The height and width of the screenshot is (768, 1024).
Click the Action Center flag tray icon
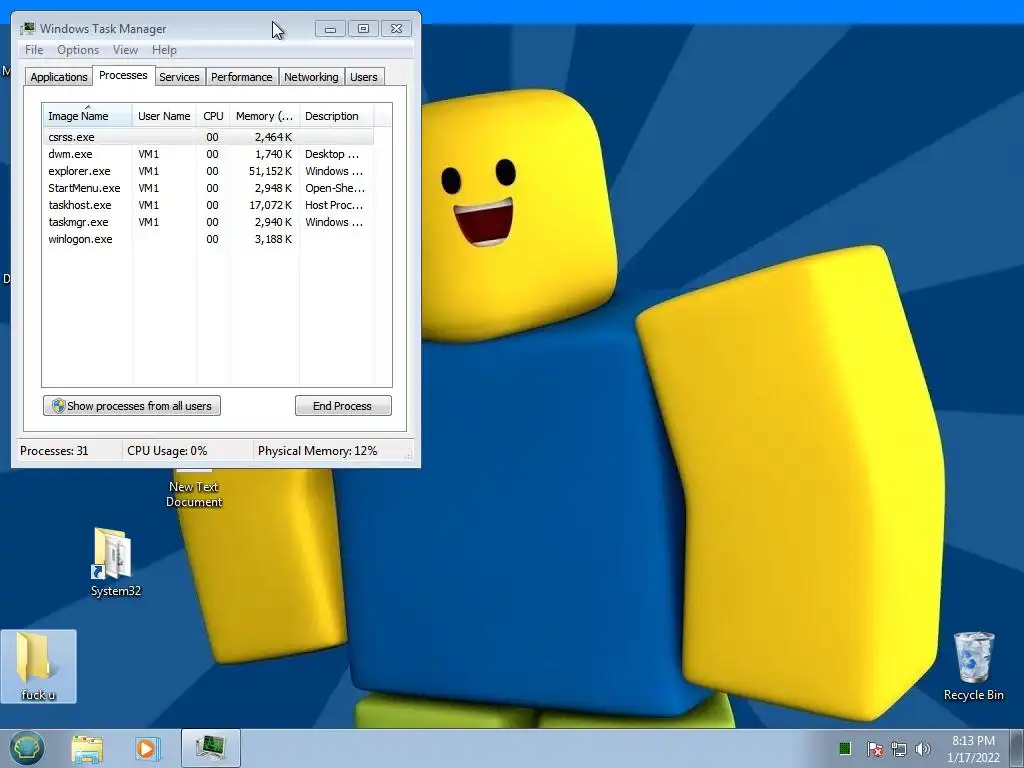point(874,748)
